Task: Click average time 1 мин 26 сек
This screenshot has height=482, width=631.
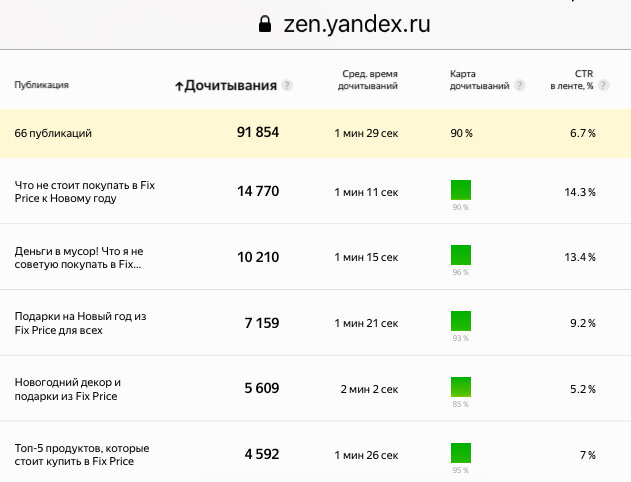Action: (x=366, y=455)
